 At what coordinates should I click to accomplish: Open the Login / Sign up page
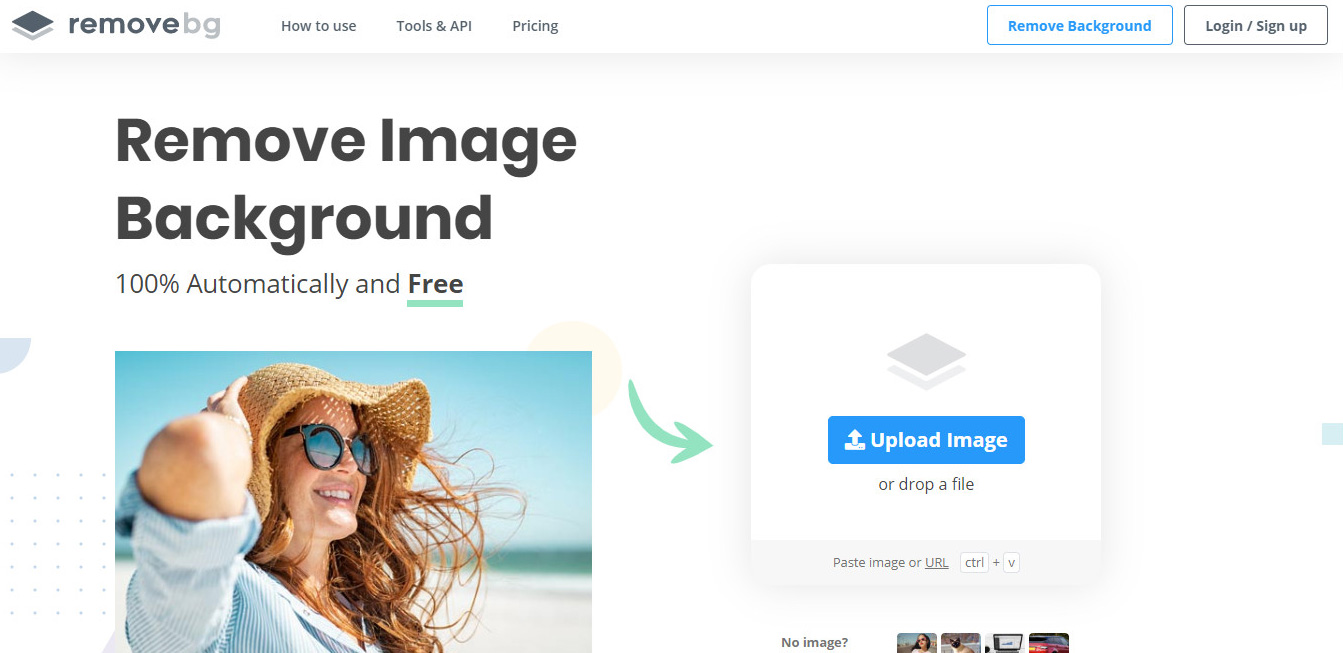pyautogui.click(x=1255, y=26)
